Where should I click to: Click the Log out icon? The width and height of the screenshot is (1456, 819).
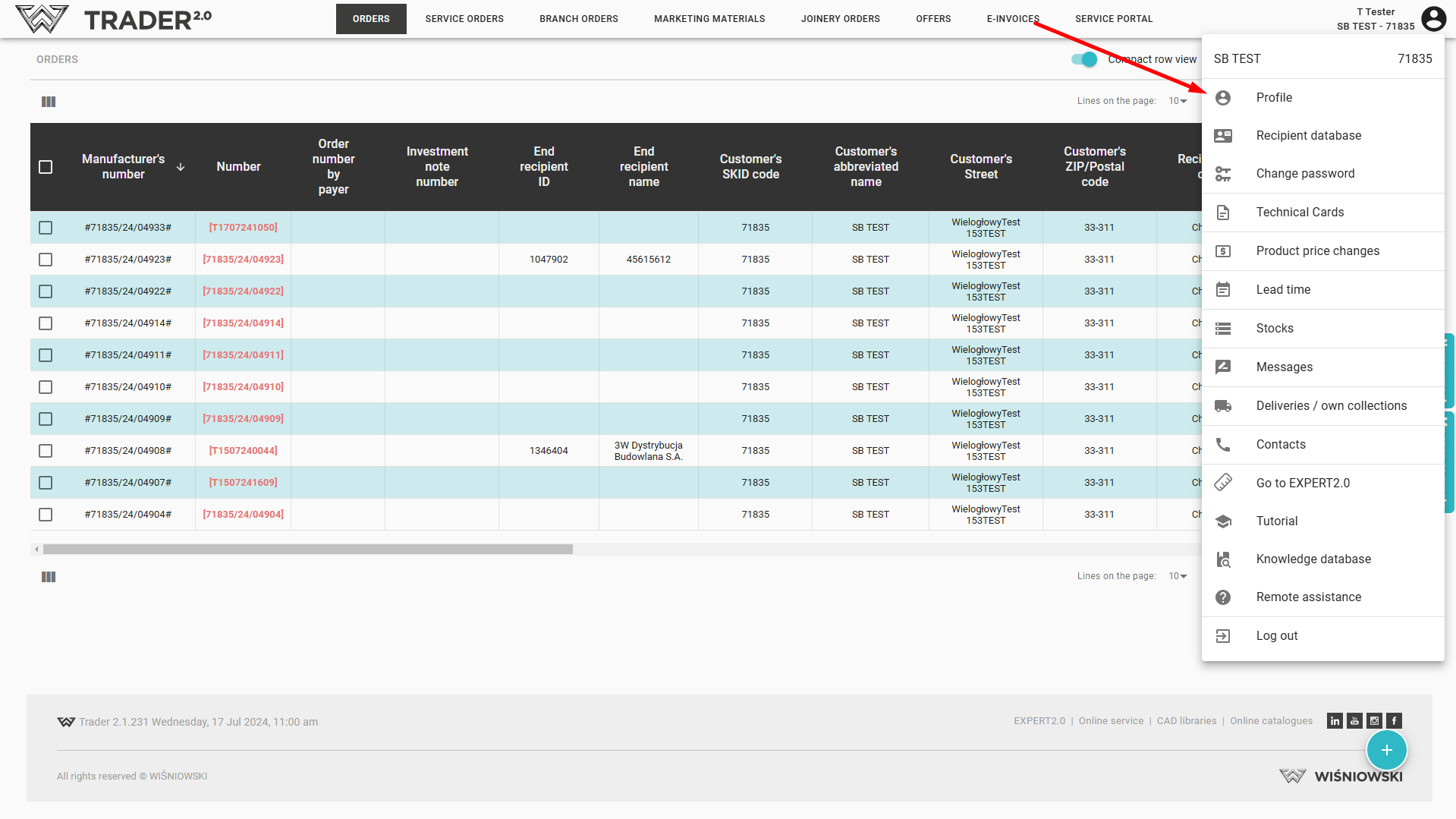pos(1223,636)
